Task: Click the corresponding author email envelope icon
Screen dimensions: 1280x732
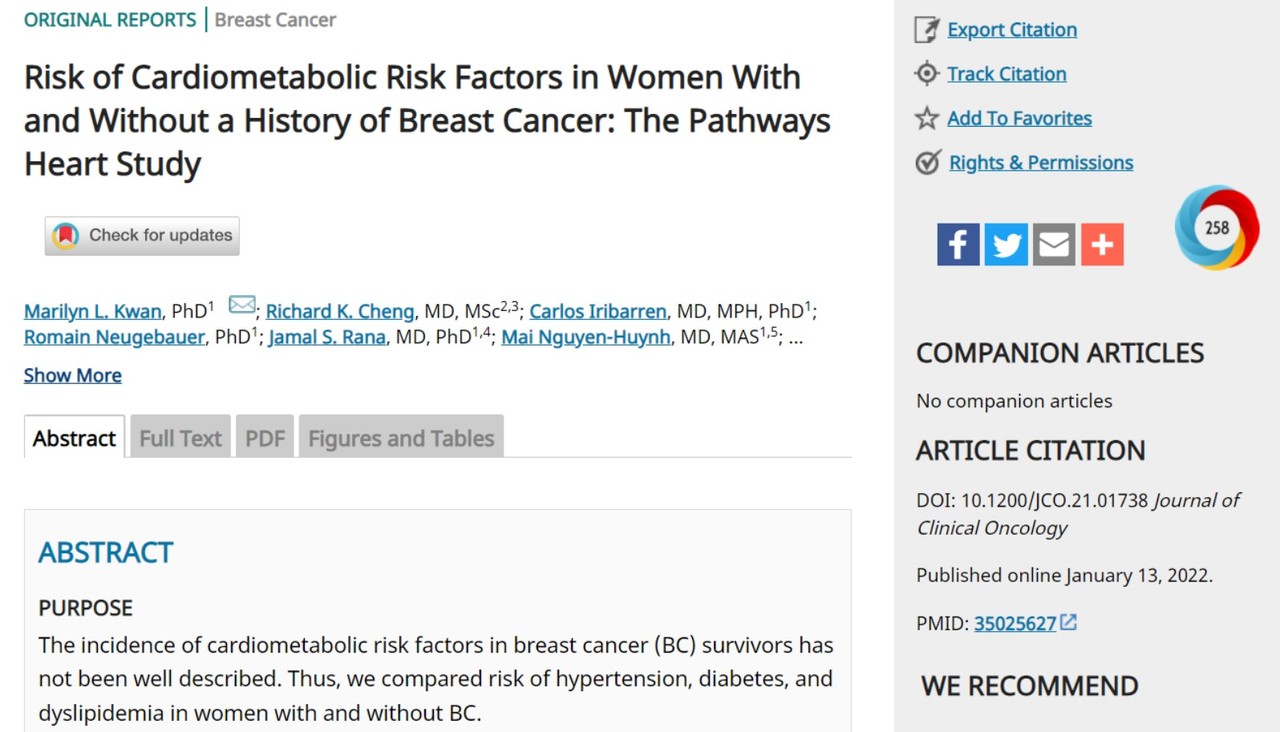Action: 241,305
